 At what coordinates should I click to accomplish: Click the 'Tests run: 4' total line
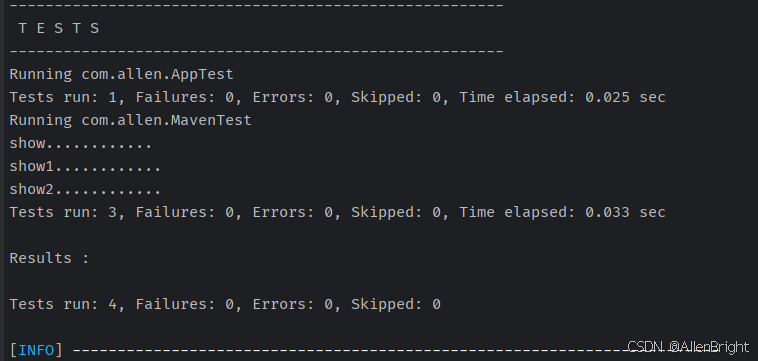[x=225, y=304]
